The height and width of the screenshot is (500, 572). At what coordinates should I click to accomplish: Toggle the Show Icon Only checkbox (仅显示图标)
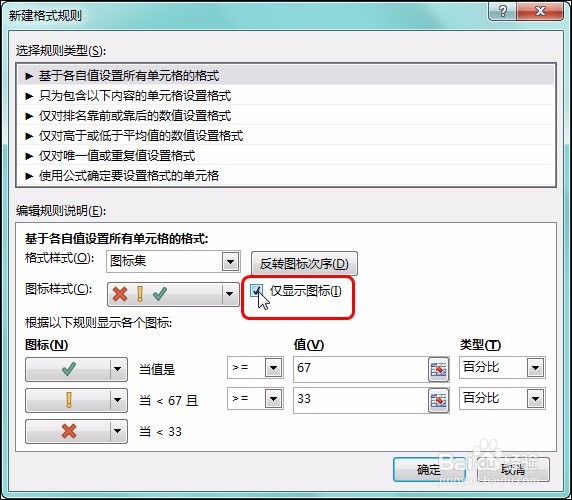[x=257, y=291]
